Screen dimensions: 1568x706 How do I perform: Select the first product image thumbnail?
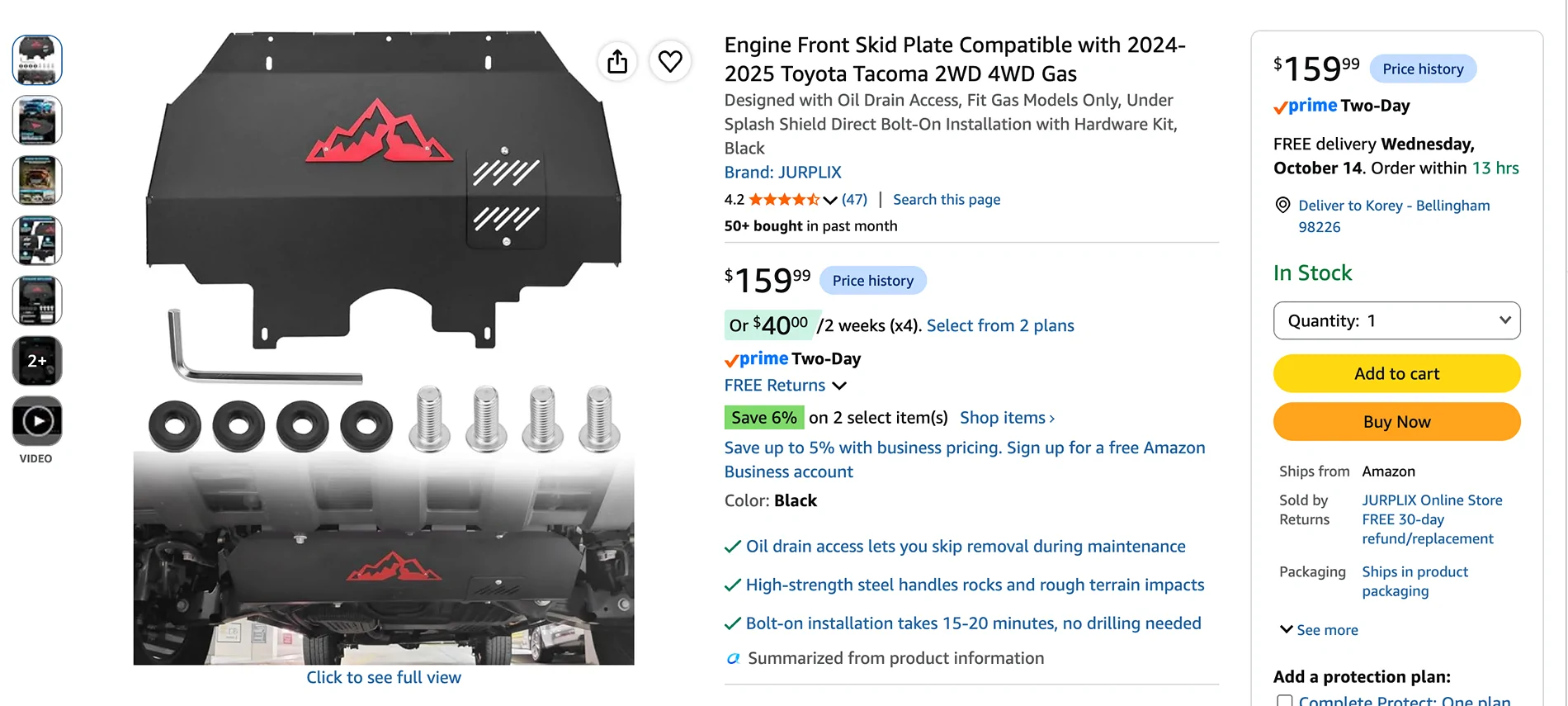pyautogui.click(x=37, y=60)
